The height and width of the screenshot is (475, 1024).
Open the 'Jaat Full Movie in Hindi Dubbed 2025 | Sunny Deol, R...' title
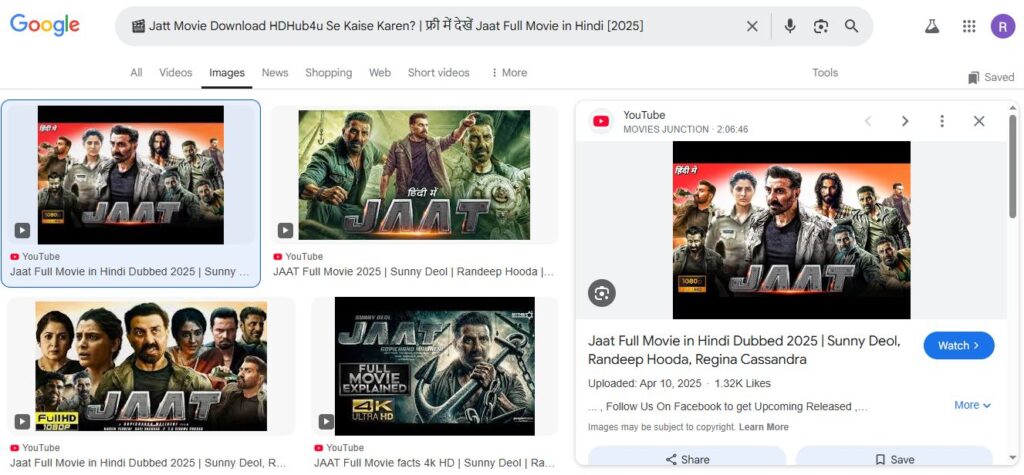tap(148, 463)
